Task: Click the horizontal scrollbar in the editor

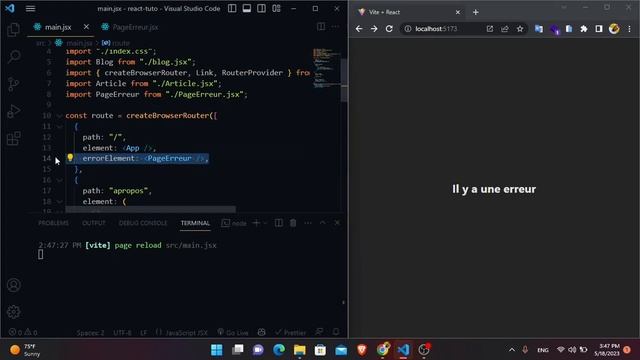Action: (x=150, y=209)
